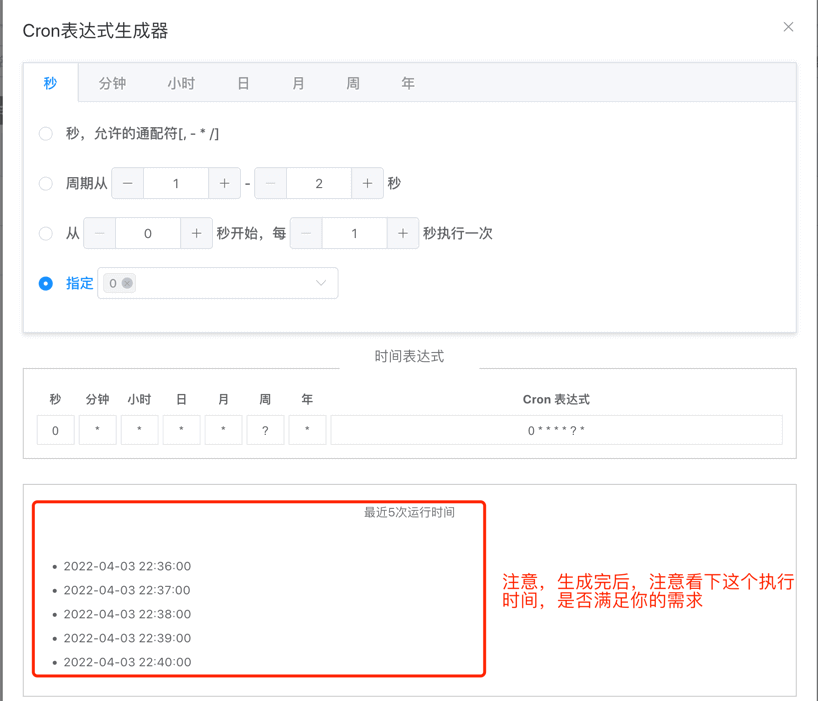
Task: Switch to the 年 tab
Action: [408, 84]
